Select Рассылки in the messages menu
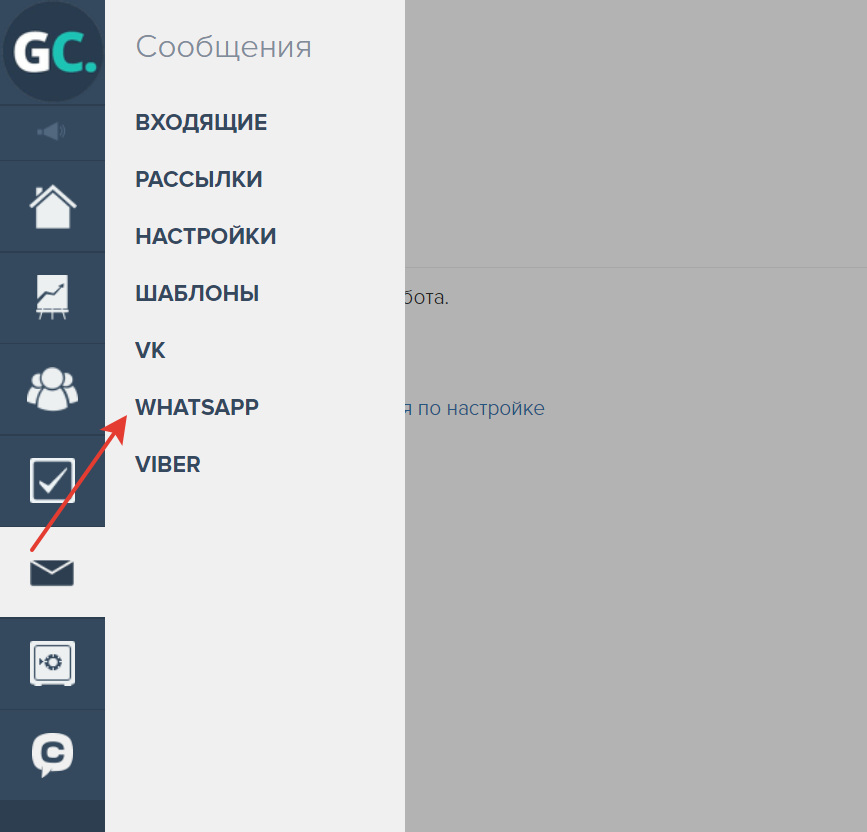Screen dimensions: 867x832 [199, 179]
